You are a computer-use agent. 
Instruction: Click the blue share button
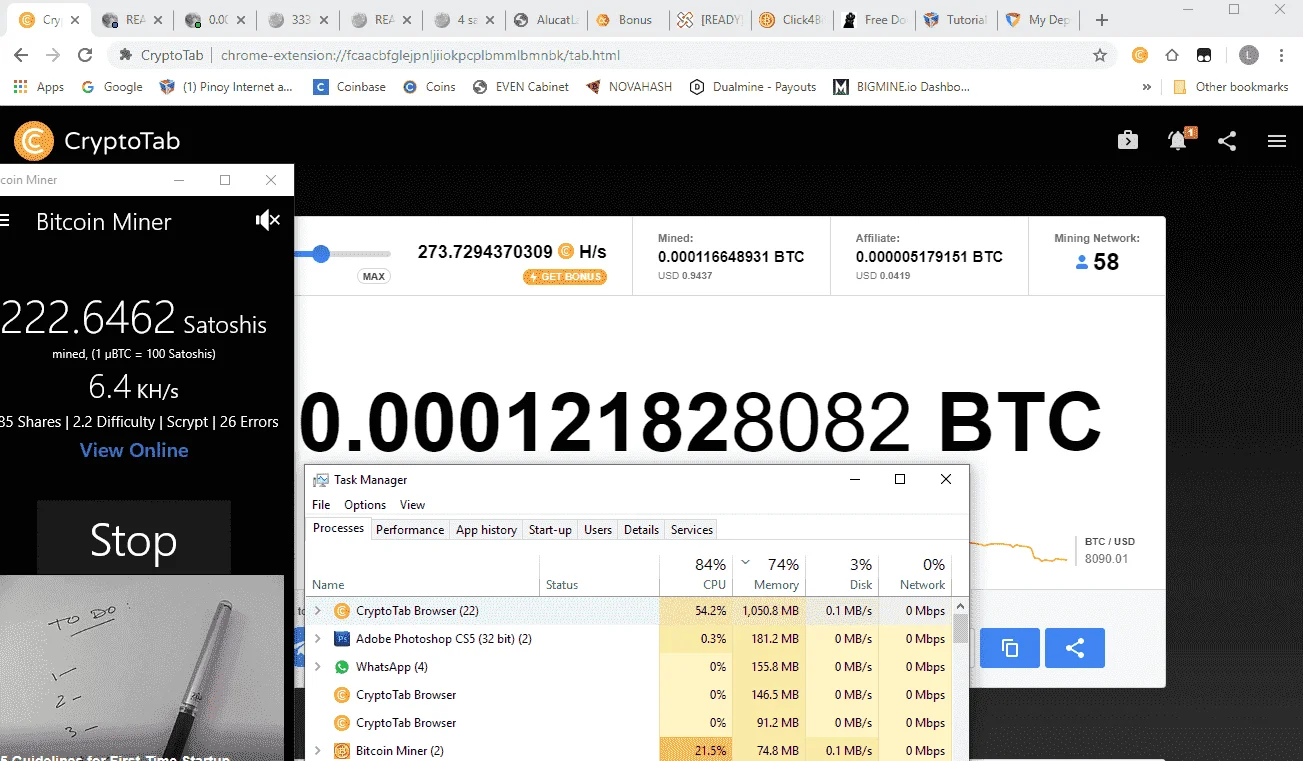(x=1075, y=648)
